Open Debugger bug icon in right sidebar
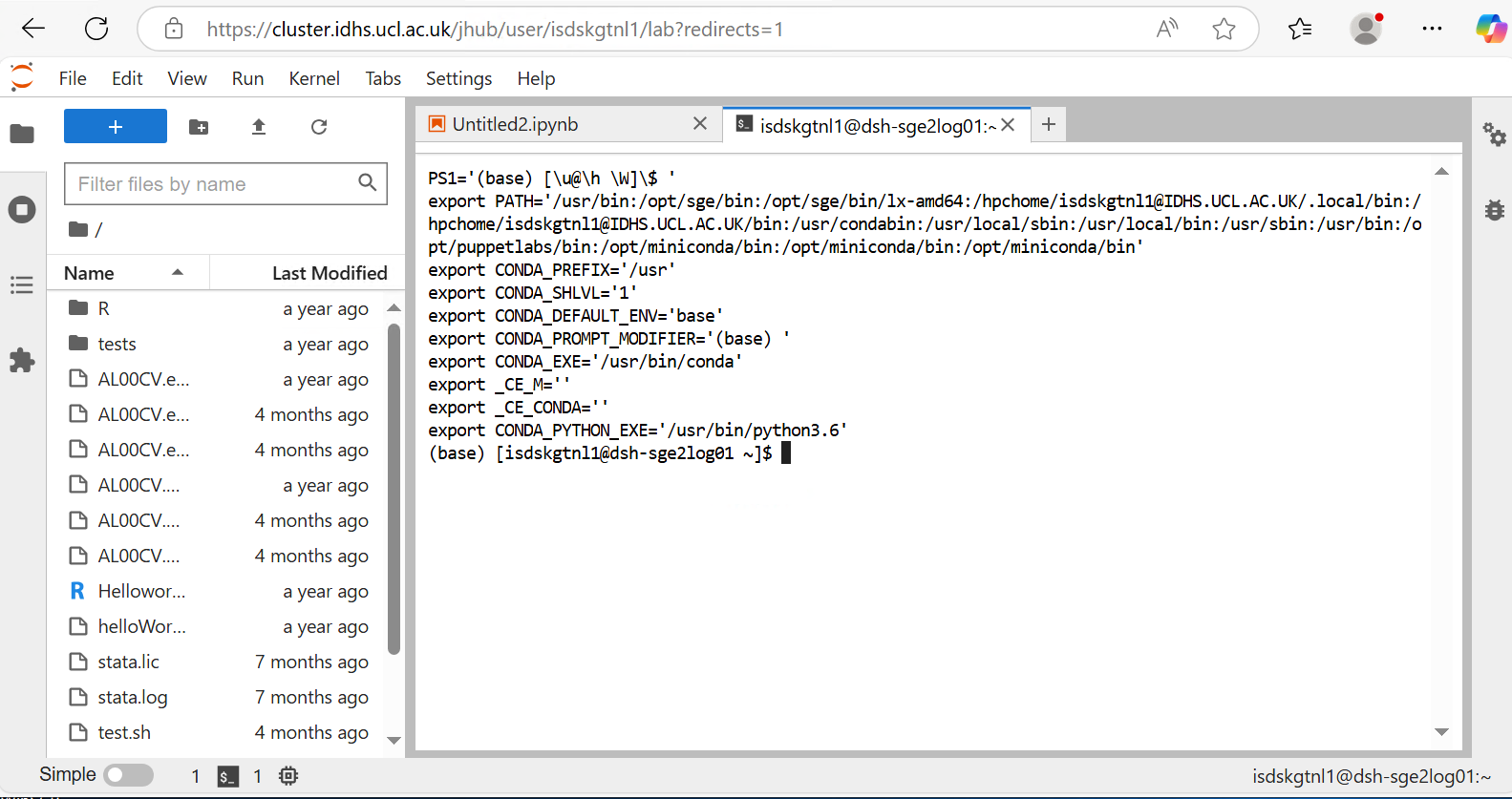The height and width of the screenshot is (799, 1512). pos(1494,210)
